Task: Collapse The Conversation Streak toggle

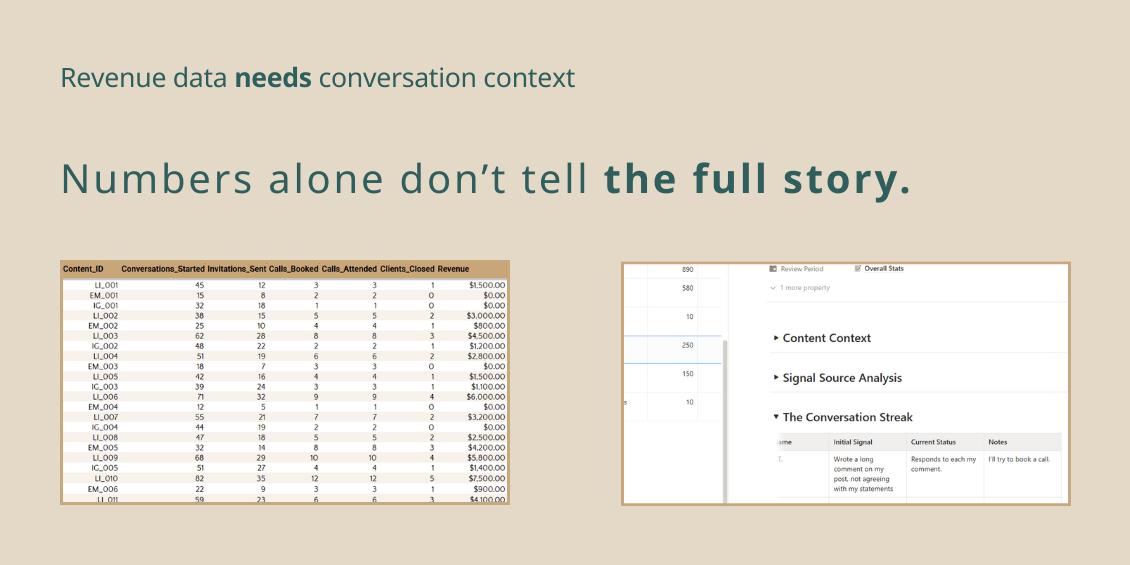Action: click(x=776, y=417)
